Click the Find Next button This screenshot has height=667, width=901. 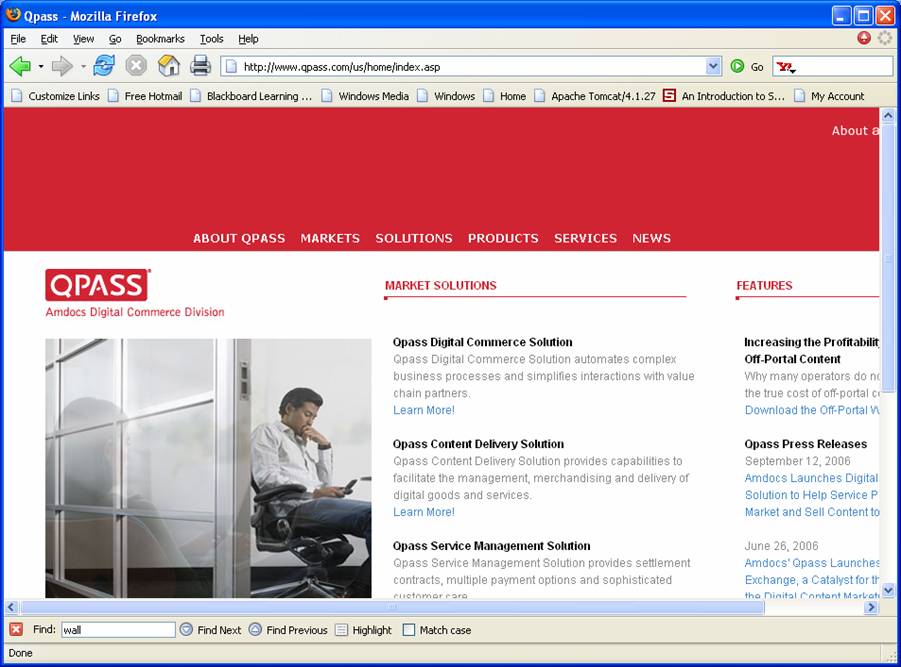[x=210, y=630]
